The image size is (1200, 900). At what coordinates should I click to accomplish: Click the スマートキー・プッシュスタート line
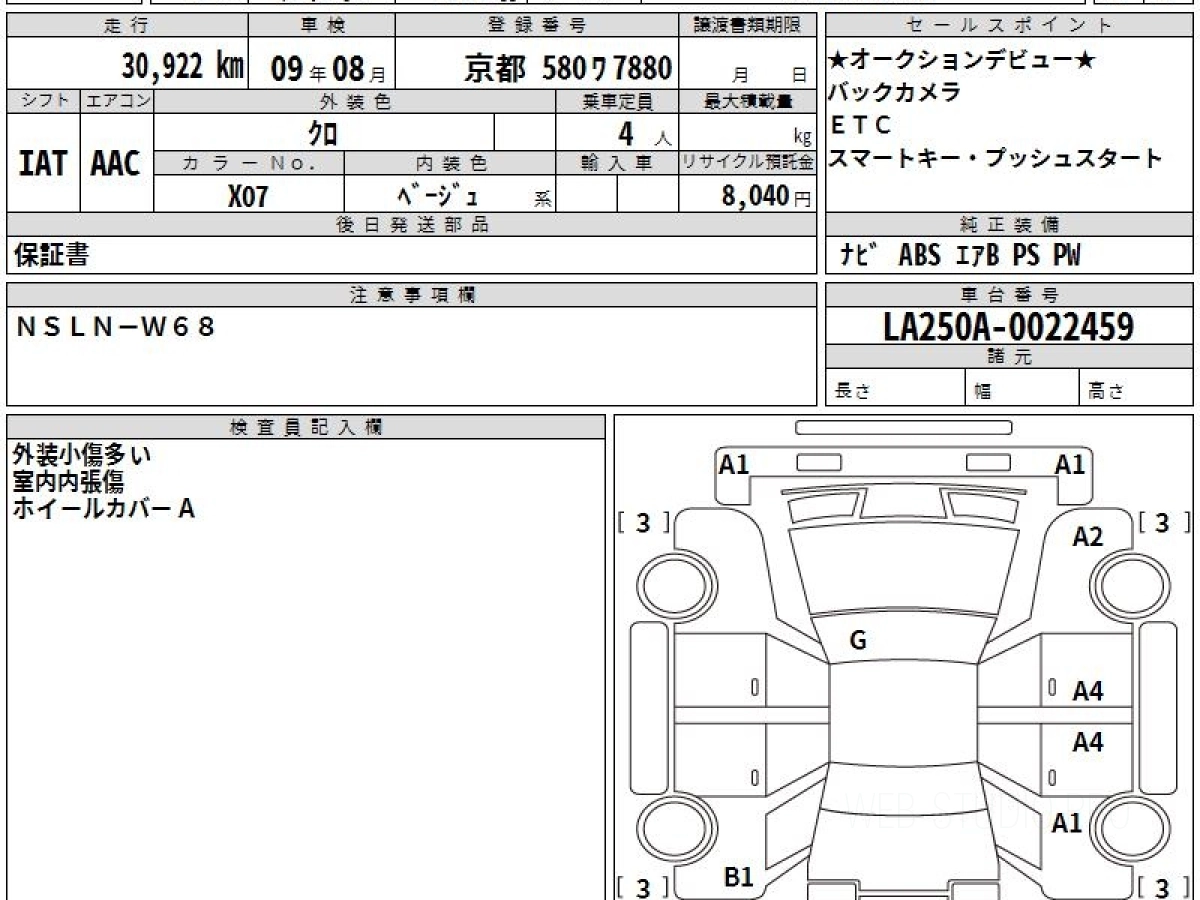coord(996,158)
